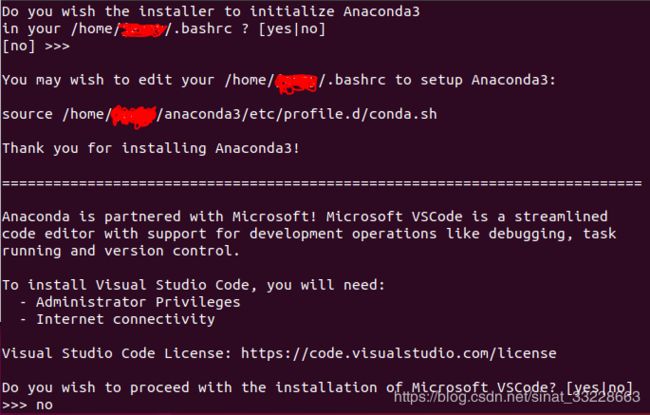Click the "[no] >>>" bashrc prompt line
Image resolution: width=650 pixels, height=415 pixels.
coord(36,46)
